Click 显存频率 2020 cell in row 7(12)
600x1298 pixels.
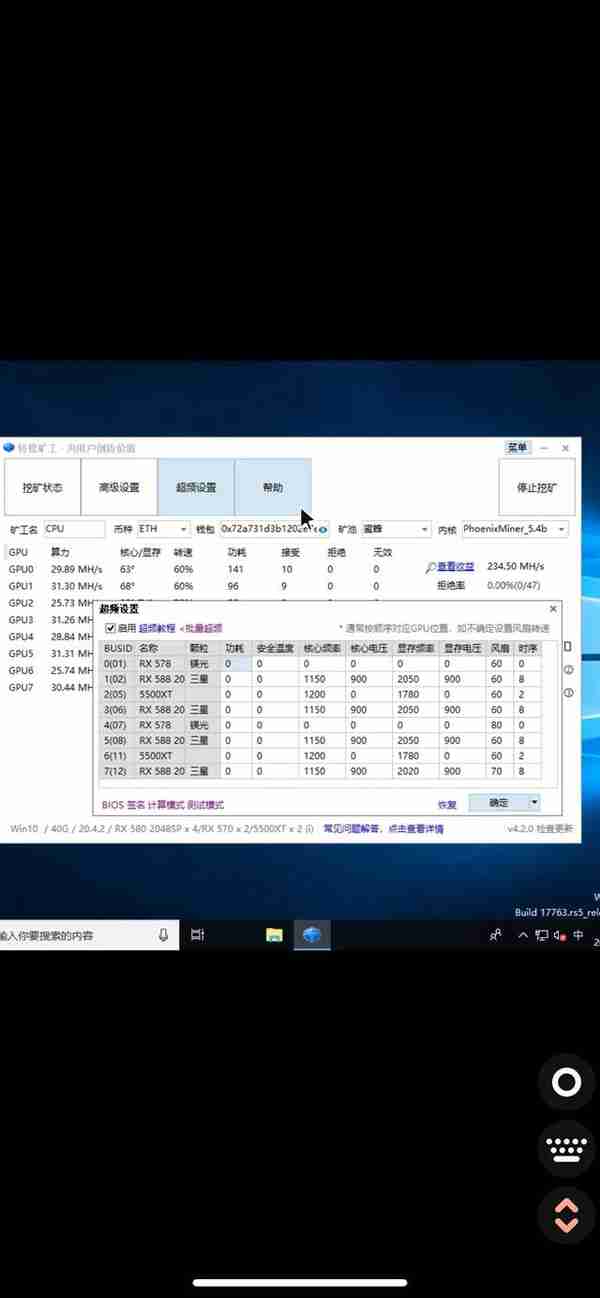click(x=418, y=772)
